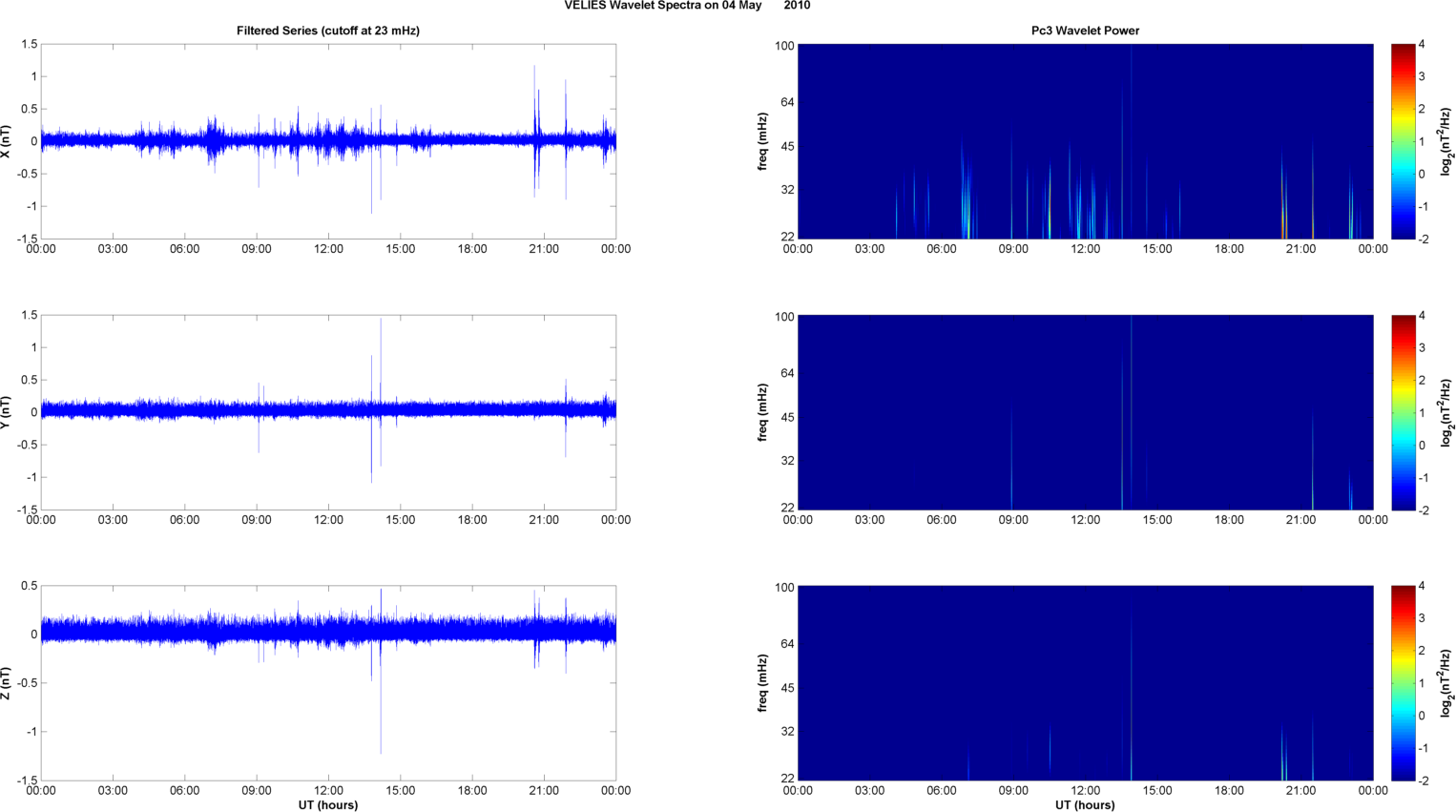Click the X component filtered time series plot

tap(328, 141)
